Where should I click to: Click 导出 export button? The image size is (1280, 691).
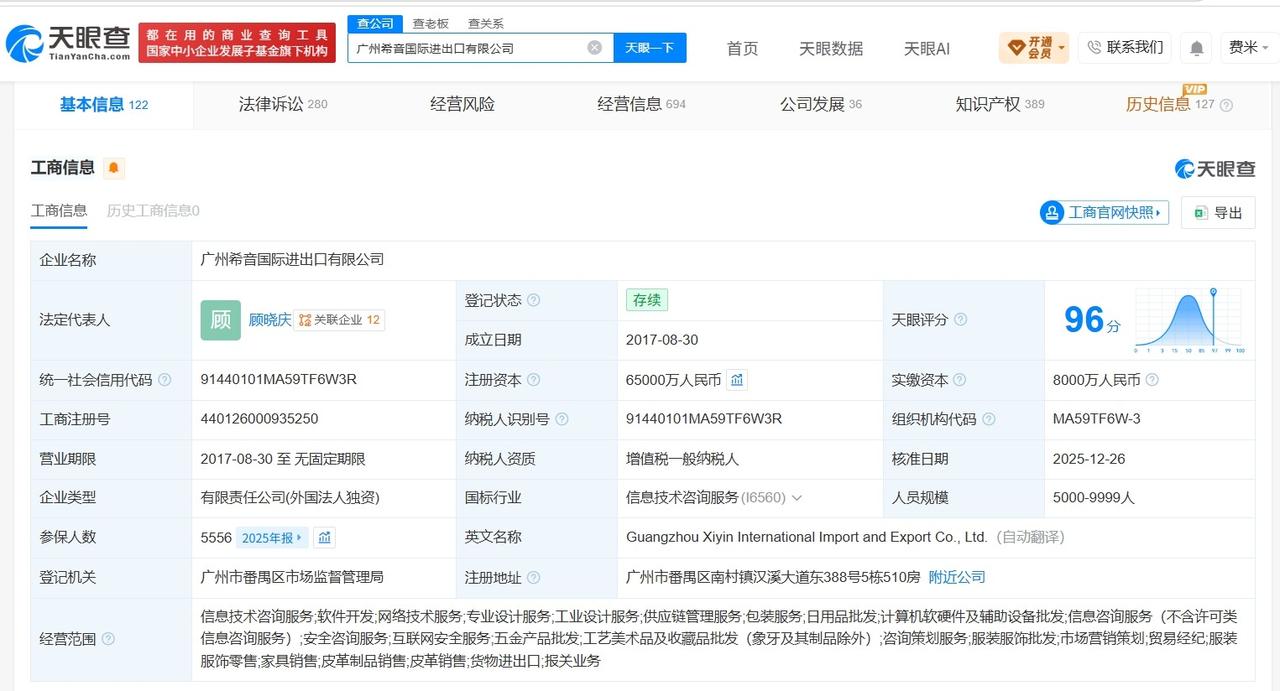coord(1218,212)
